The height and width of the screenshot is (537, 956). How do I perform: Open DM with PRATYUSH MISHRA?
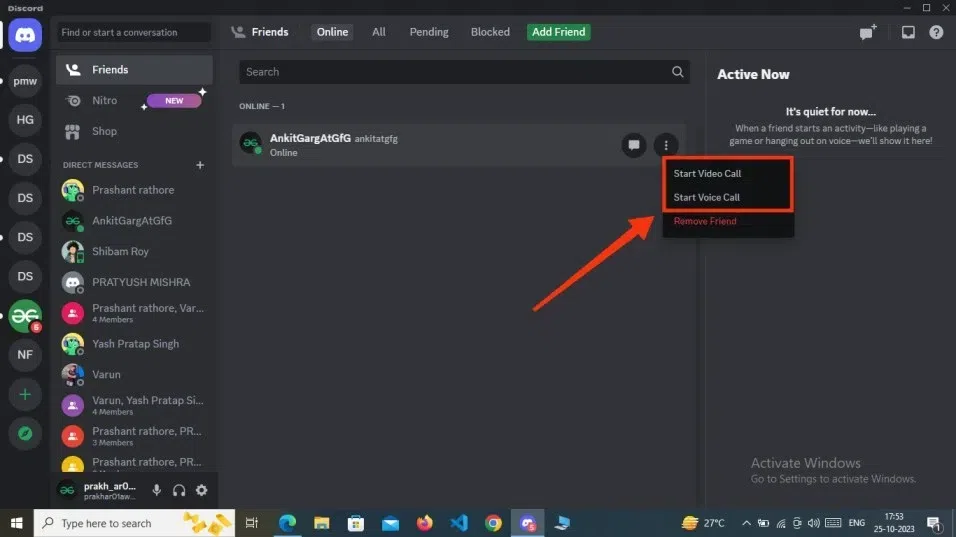[x=134, y=282]
